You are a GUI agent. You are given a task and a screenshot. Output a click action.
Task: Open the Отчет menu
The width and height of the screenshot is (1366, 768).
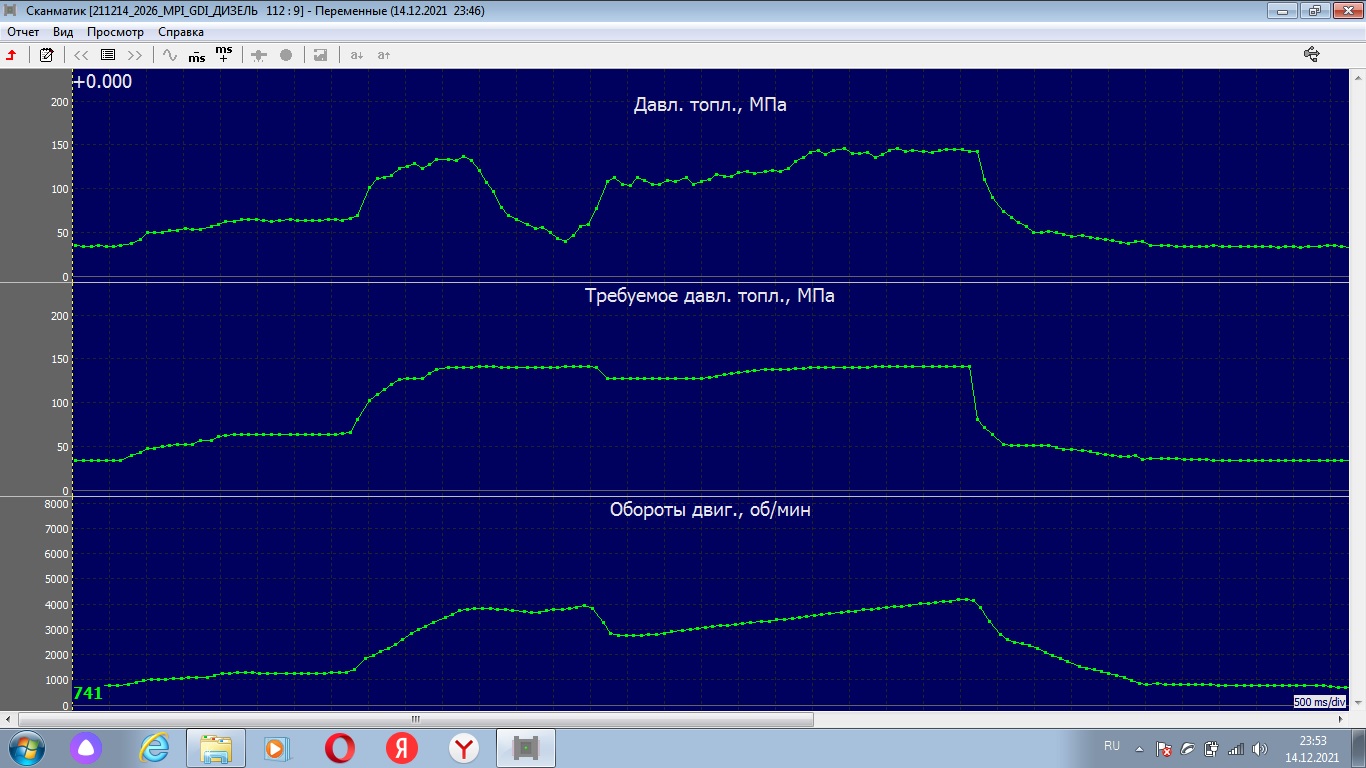(x=23, y=32)
